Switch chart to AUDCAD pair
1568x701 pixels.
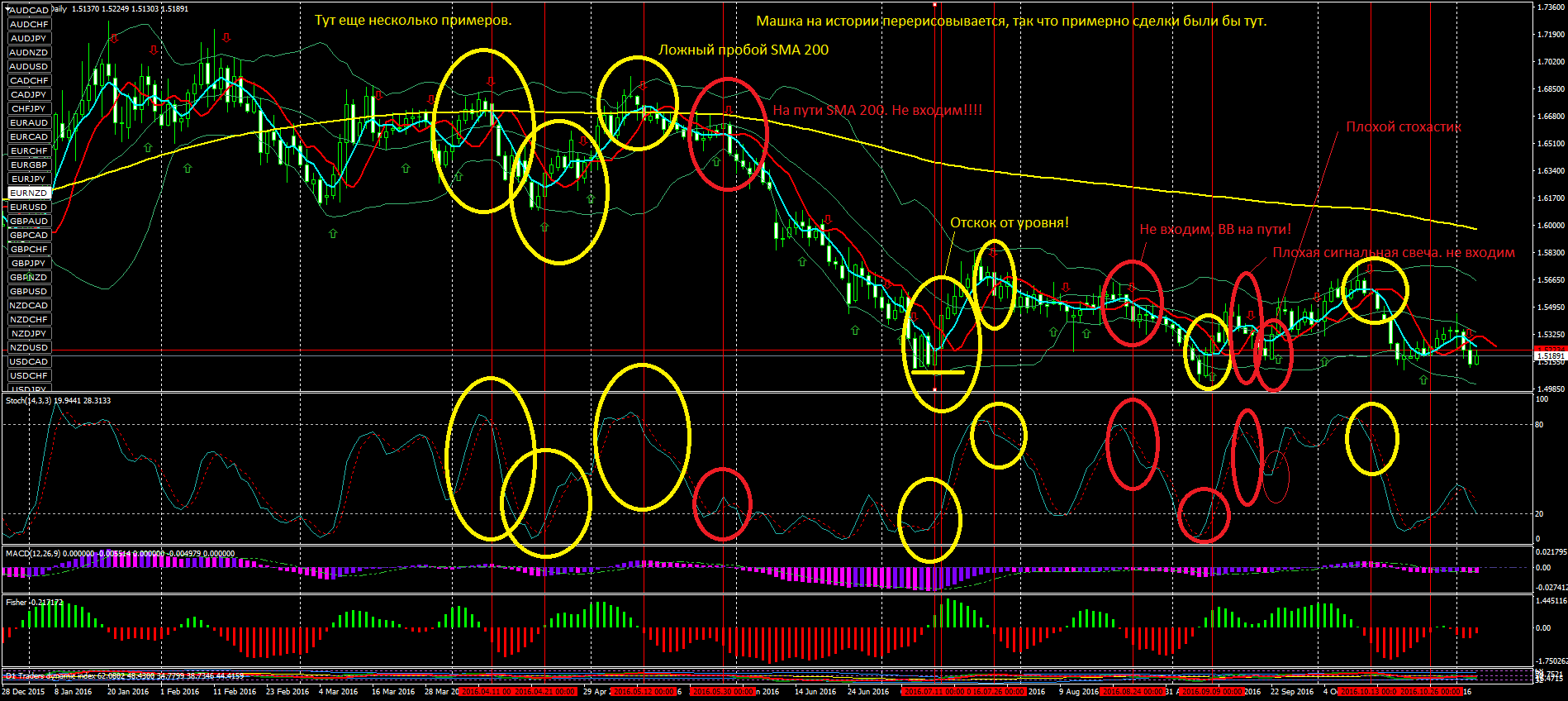tap(29, 10)
